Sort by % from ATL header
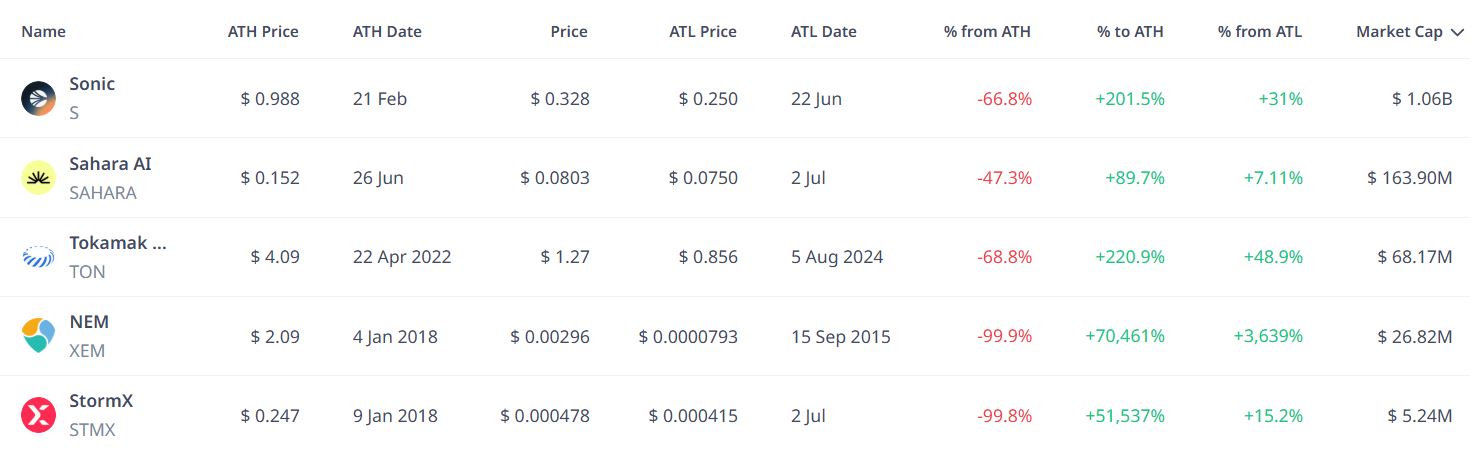The width and height of the screenshot is (1481, 454). pyautogui.click(x=1260, y=31)
